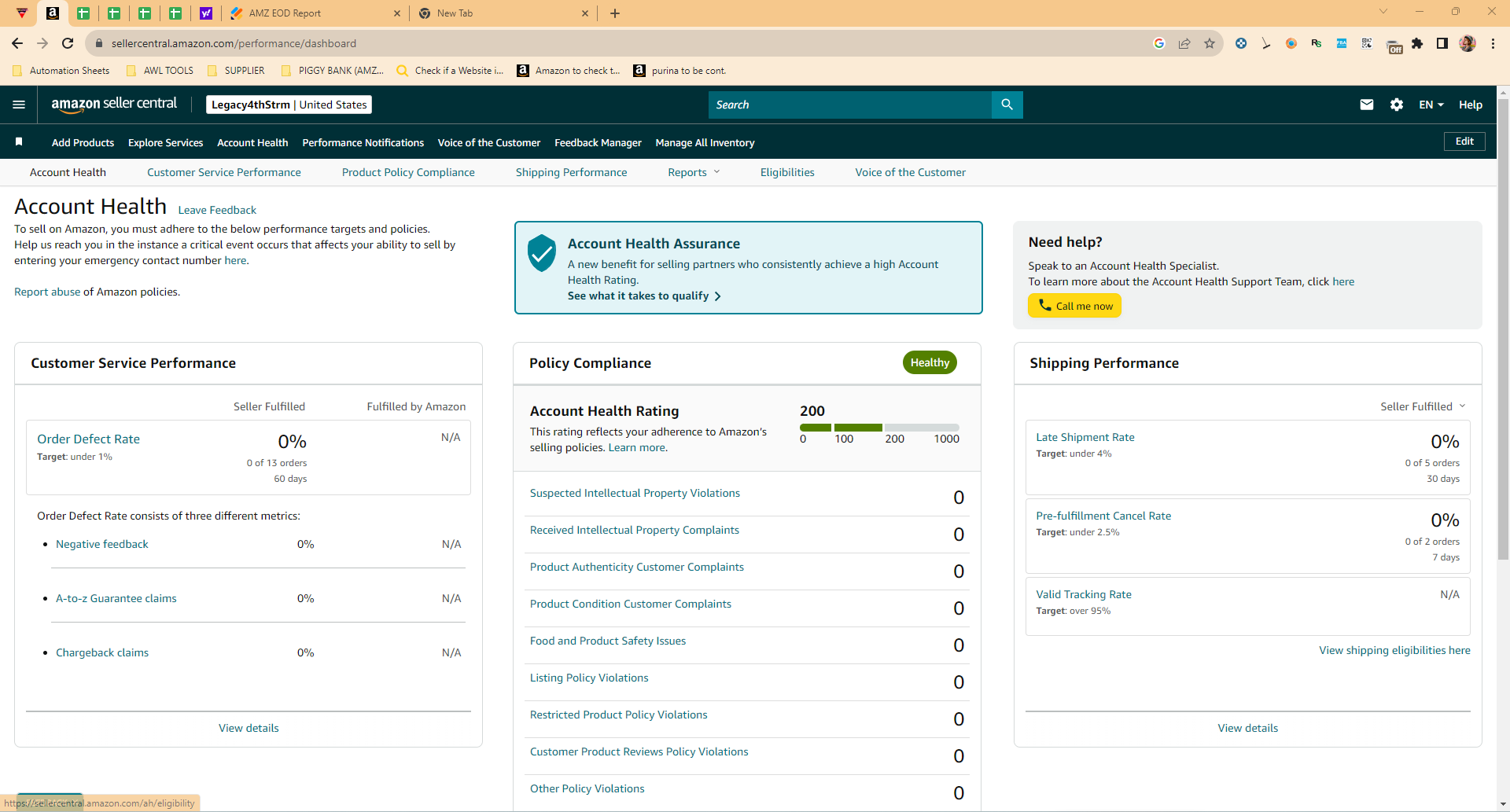Viewport: 1510px width, 812px height.
Task: Open the Late Shipment Rate link
Action: point(1085,437)
